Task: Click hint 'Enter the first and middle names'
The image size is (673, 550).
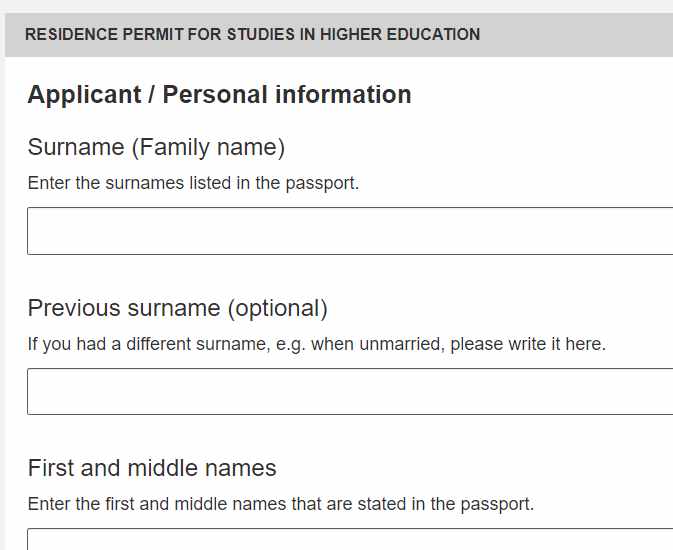Action: (x=281, y=504)
